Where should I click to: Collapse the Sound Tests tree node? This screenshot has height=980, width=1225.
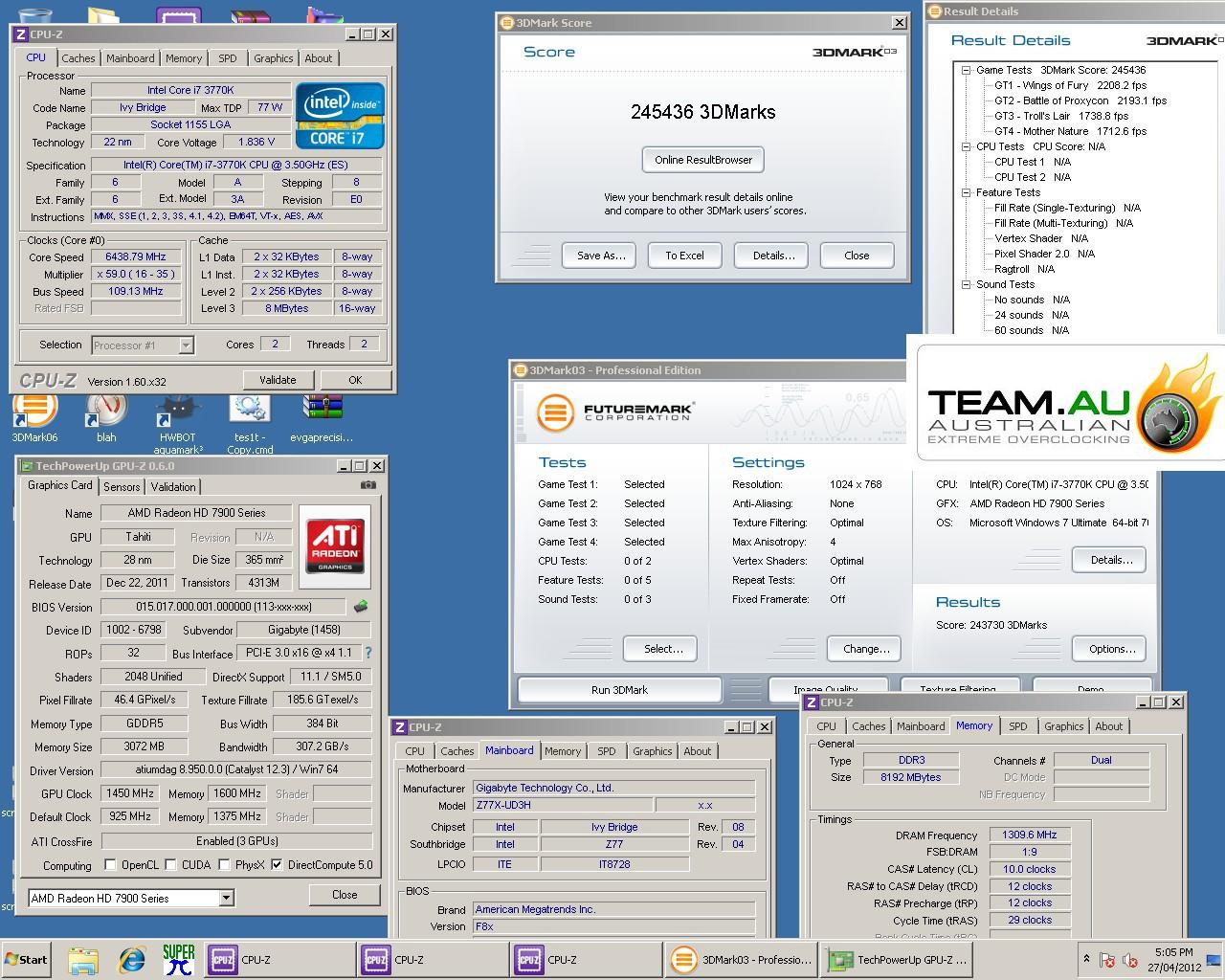[x=967, y=284]
